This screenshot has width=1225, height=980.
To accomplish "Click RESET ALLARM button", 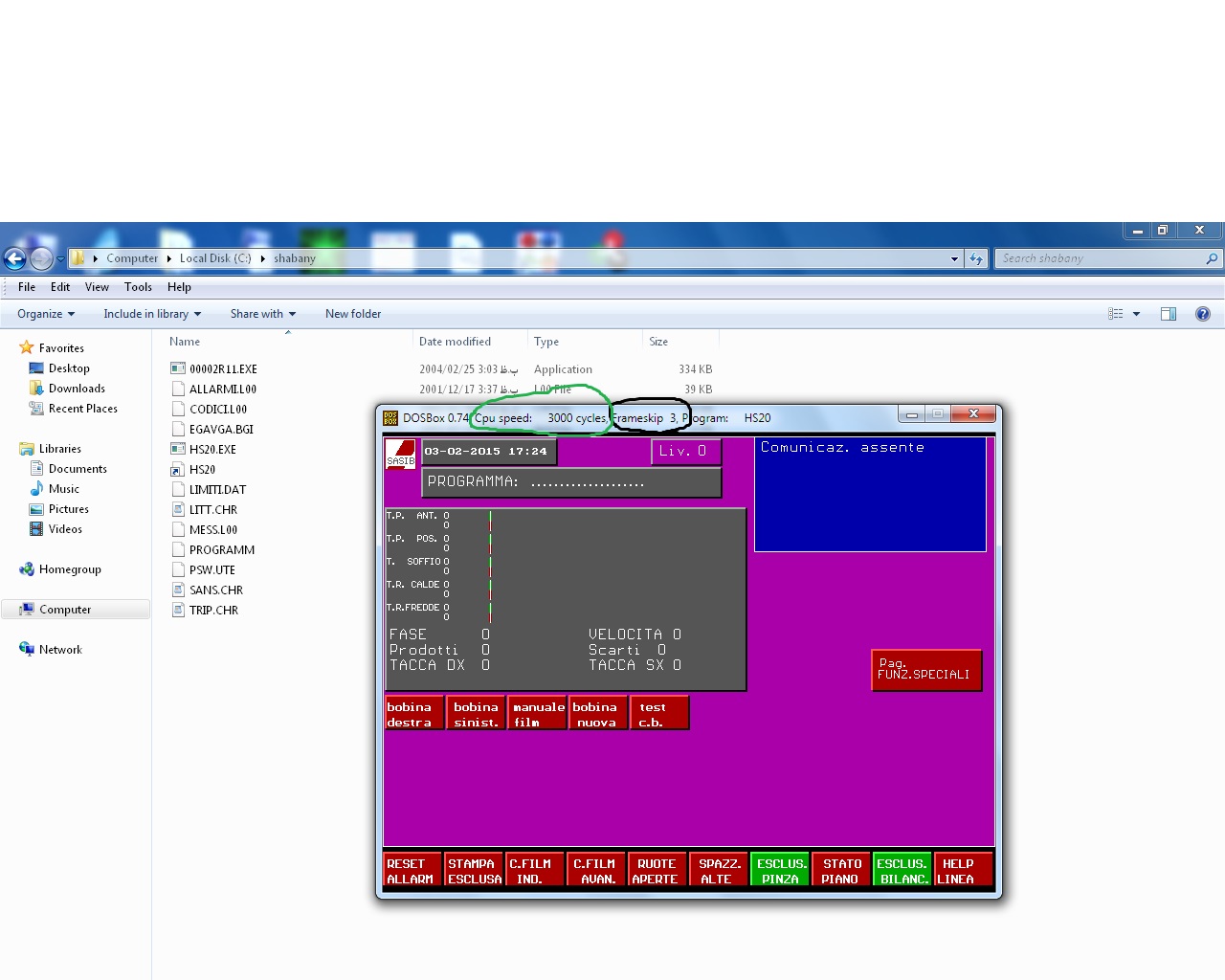I will pos(412,871).
